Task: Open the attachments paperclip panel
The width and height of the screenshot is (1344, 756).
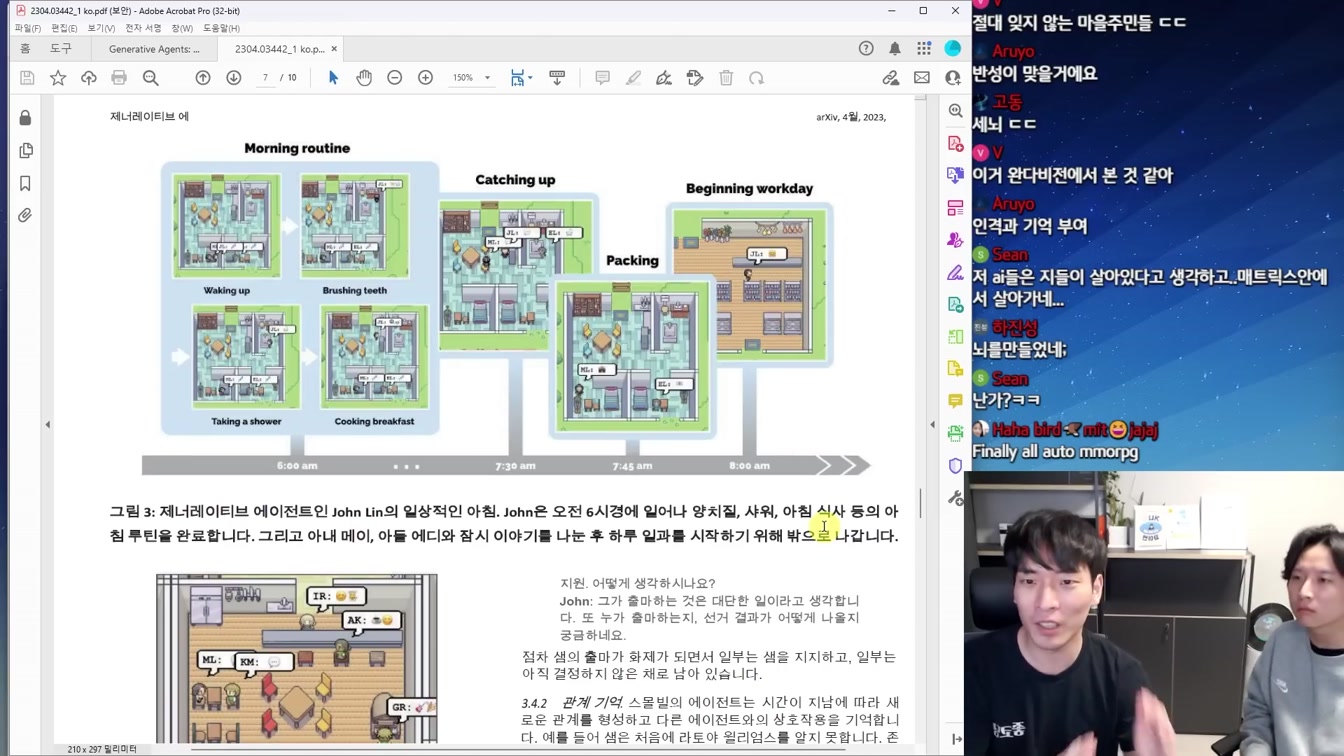Action: coord(25,216)
